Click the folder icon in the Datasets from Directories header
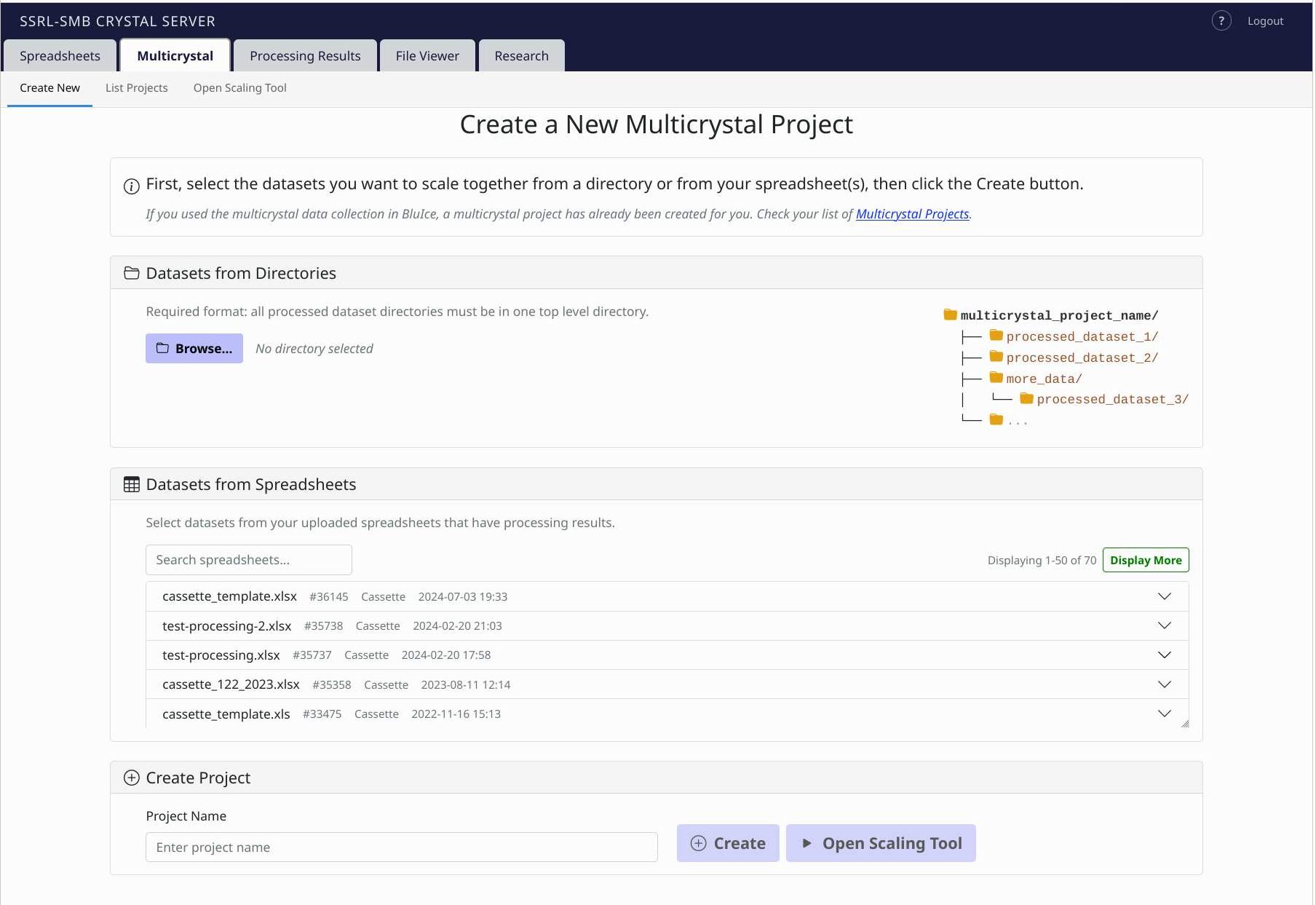The image size is (1316, 905). pos(132,273)
